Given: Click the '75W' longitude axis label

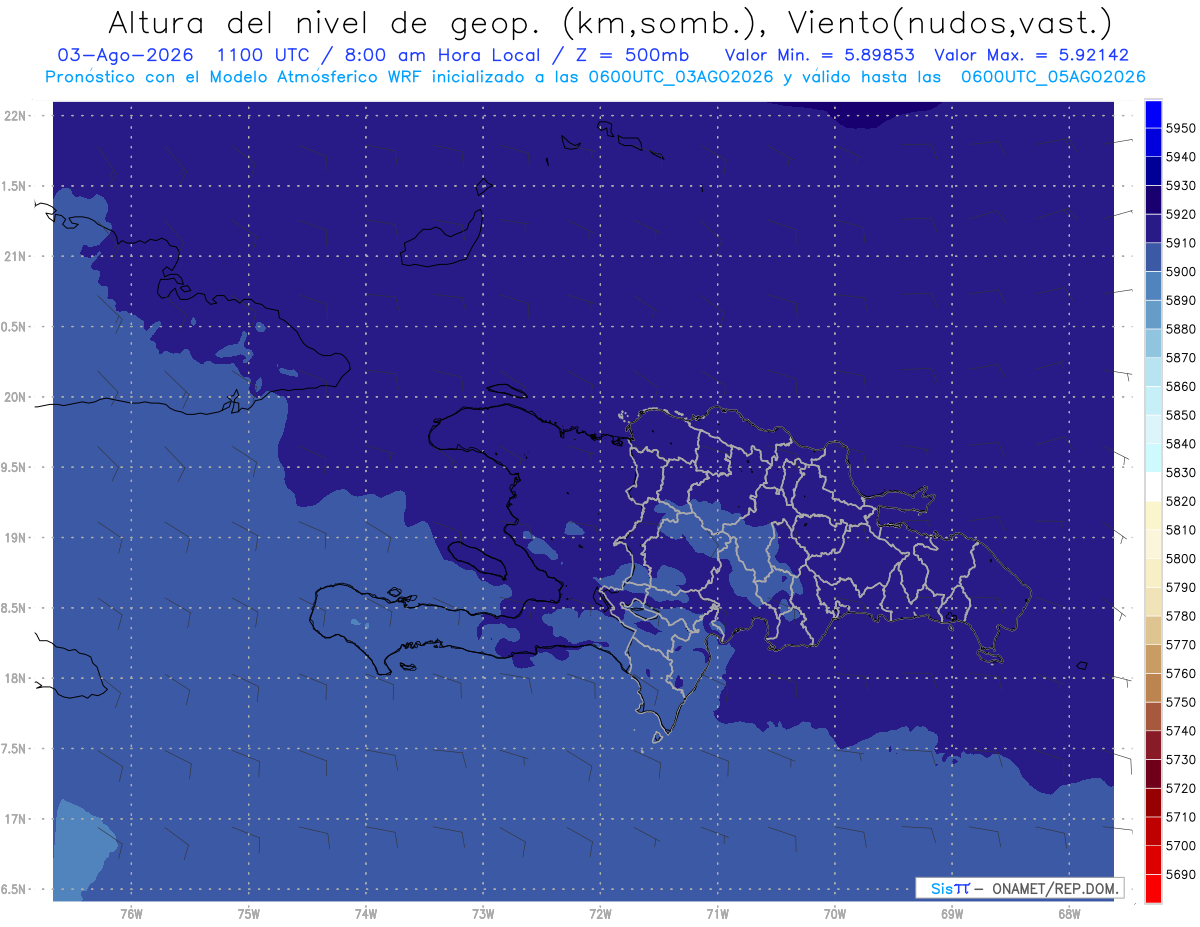Looking at the screenshot, I should coord(248,914).
